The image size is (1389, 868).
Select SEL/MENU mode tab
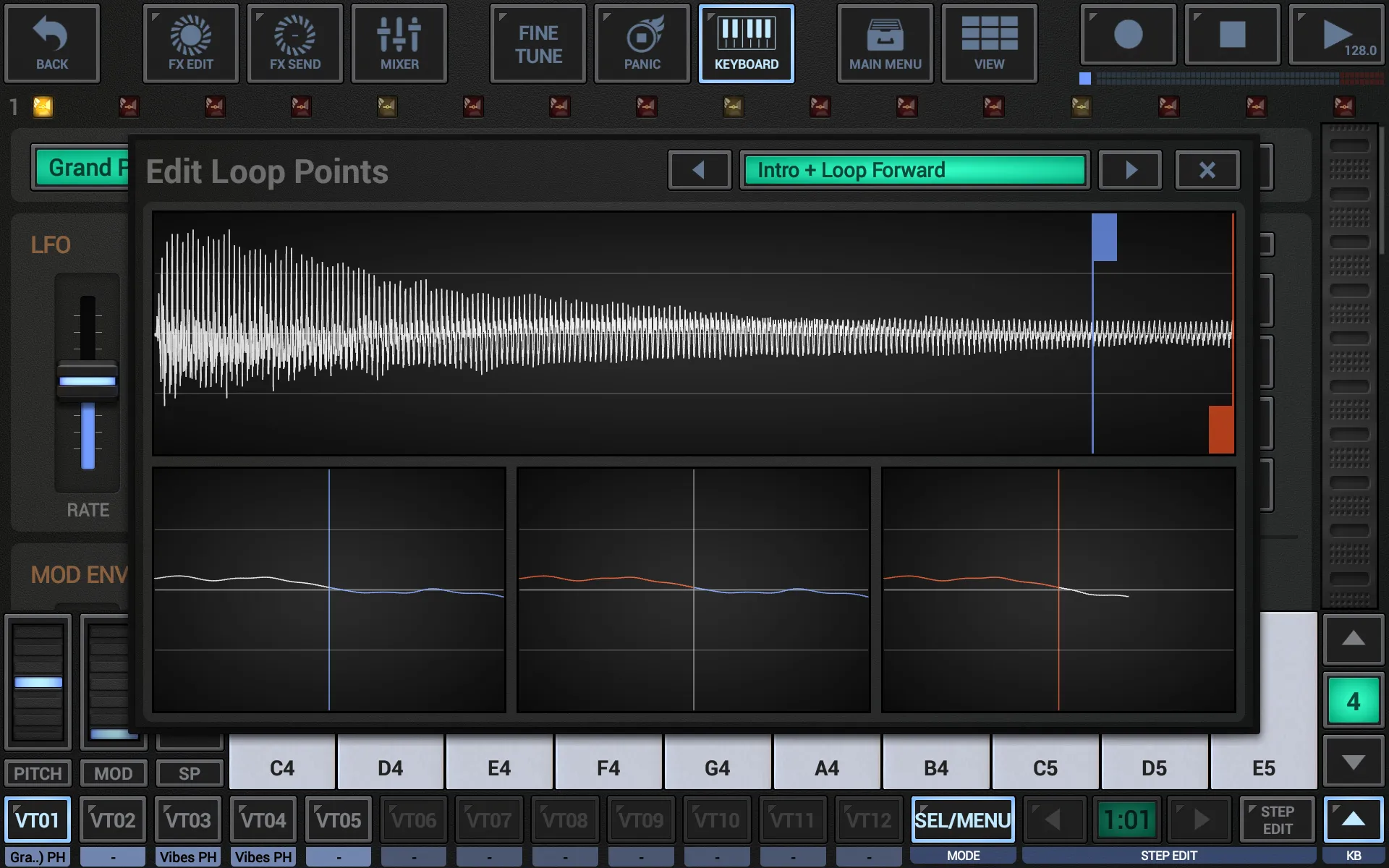962,819
